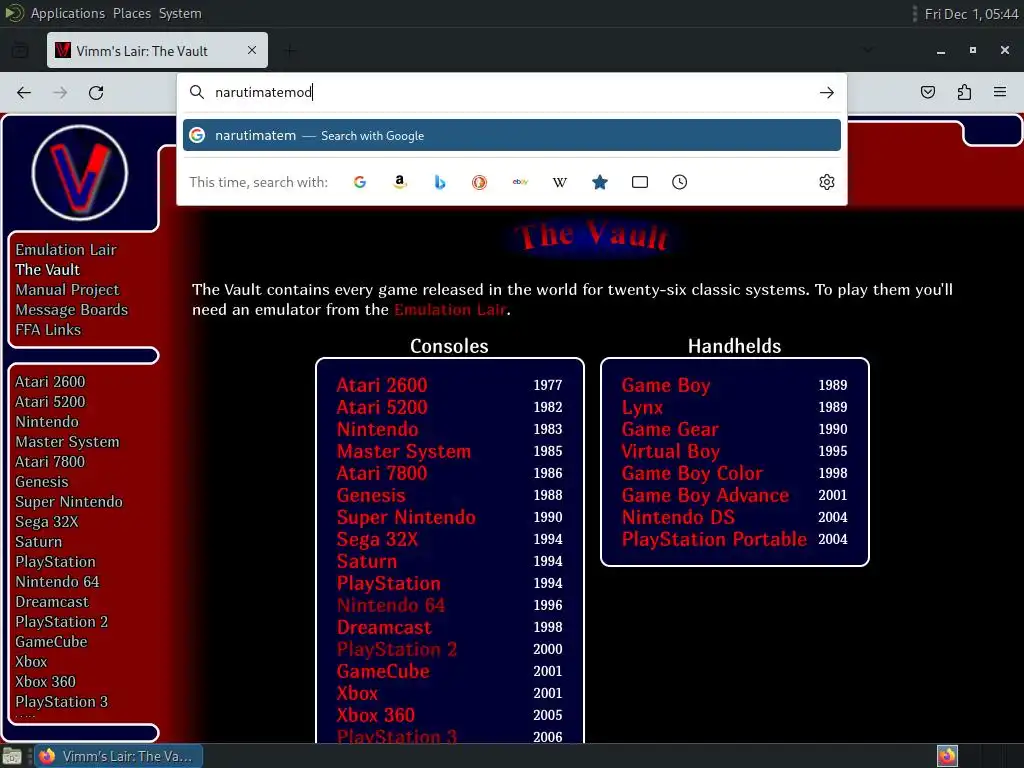The image size is (1024, 768).
Task: Click the Firefox icon in bottom tray
Action: pos(947,756)
